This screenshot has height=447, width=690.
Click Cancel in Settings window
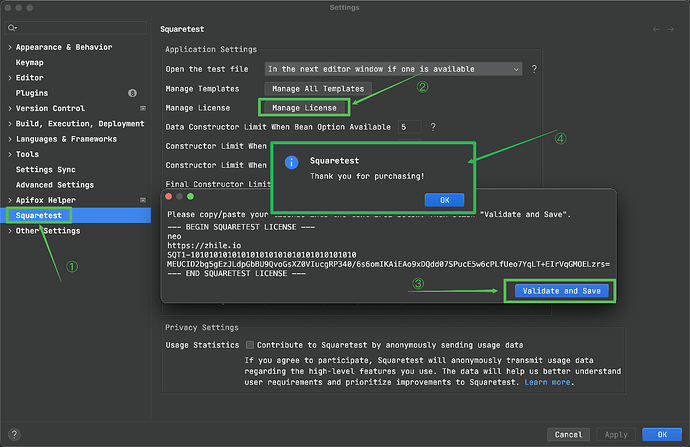(x=568, y=435)
